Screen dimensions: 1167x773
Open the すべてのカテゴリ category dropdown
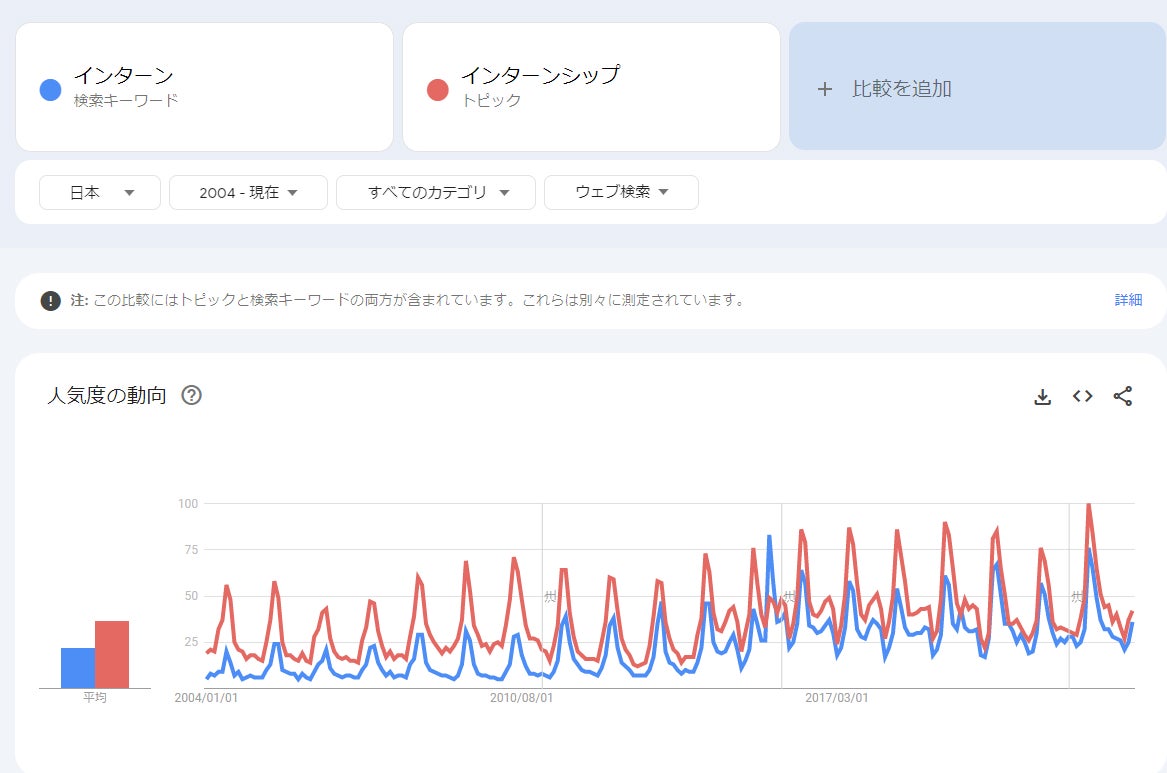[436, 193]
